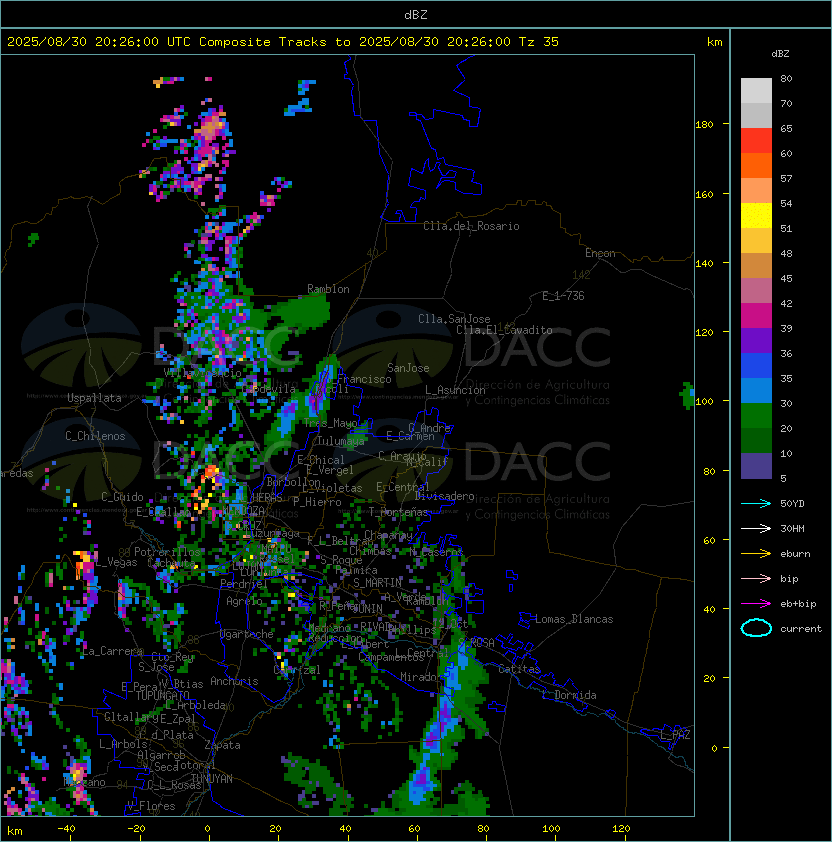The image size is (832, 842).
Task: Click the 'Mirador' map label
Action: [x=421, y=677]
